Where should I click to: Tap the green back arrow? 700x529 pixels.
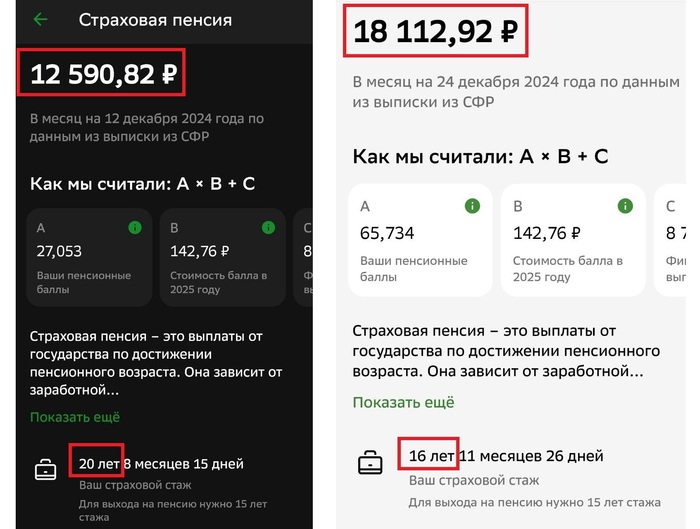pyautogui.click(x=40, y=19)
